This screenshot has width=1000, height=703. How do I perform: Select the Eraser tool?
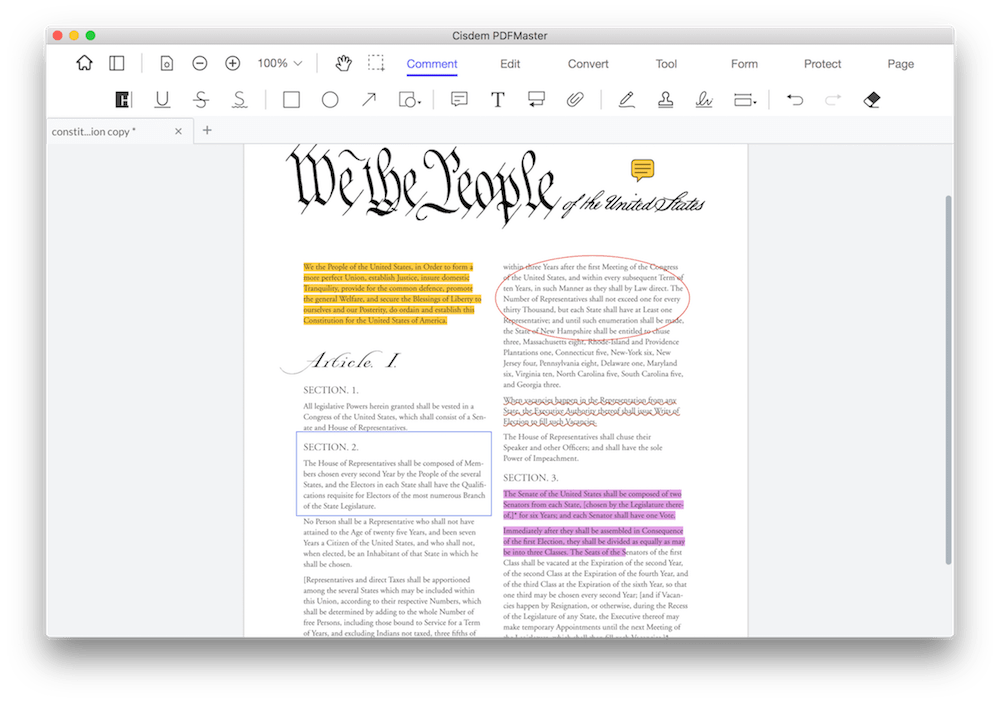(x=872, y=100)
